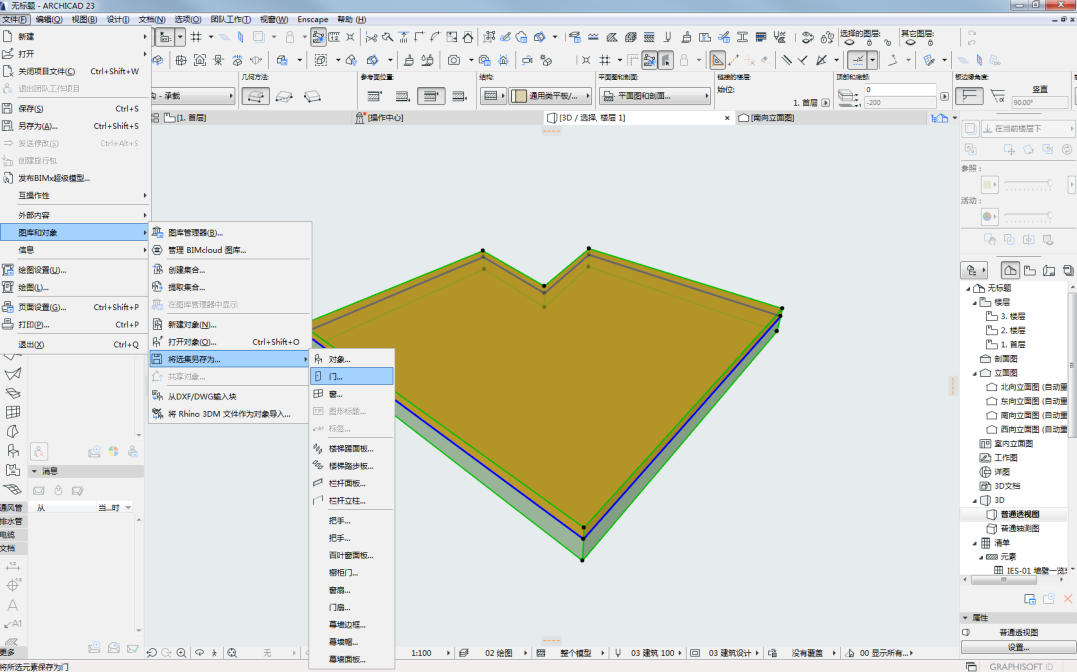This screenshot has height=672, width=1077.
Task: Click the red delete icon under Navigator
Action: pos(1068,599)
